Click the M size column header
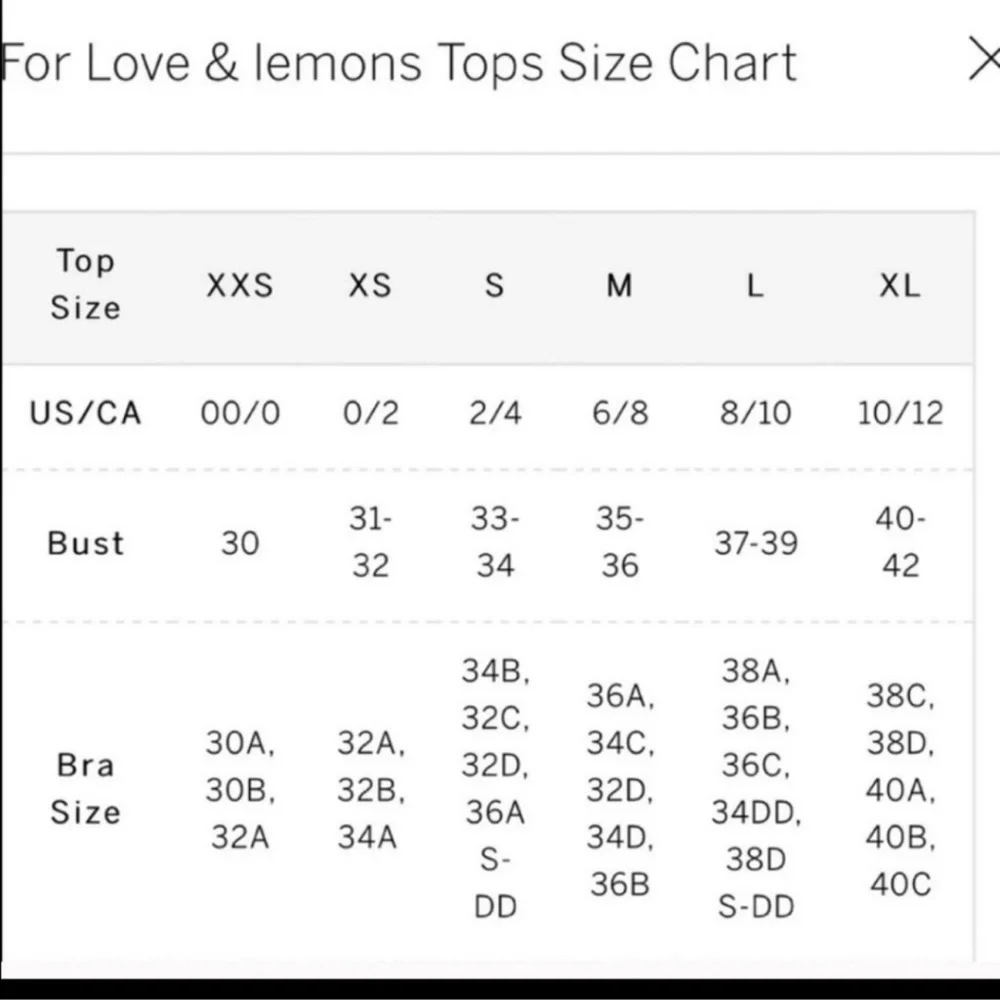 click(619, 285)
